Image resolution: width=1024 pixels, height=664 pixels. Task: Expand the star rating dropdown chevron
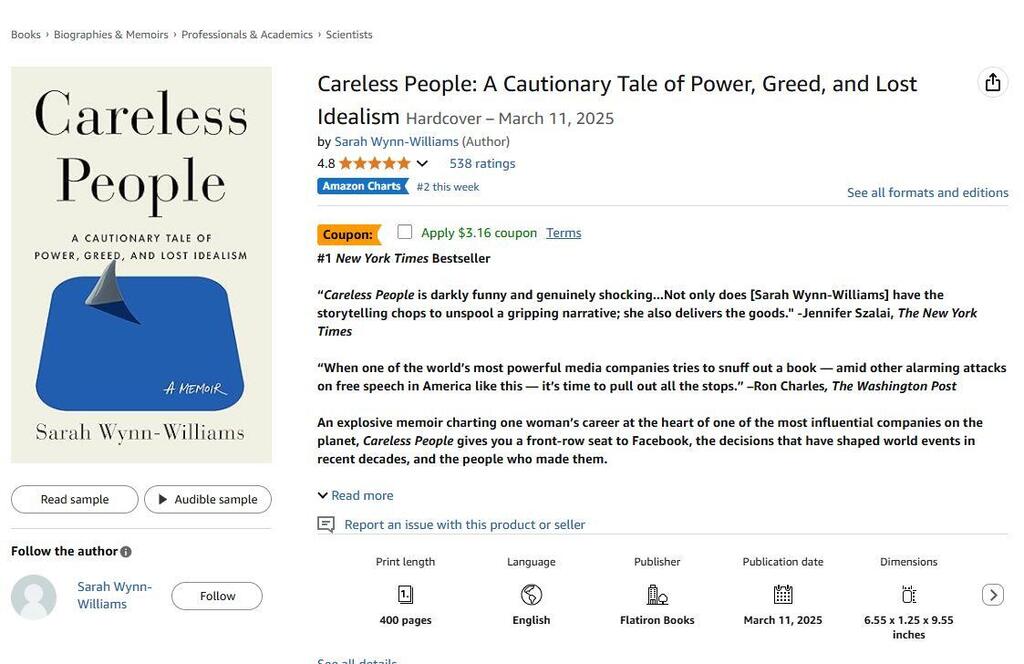423,163
